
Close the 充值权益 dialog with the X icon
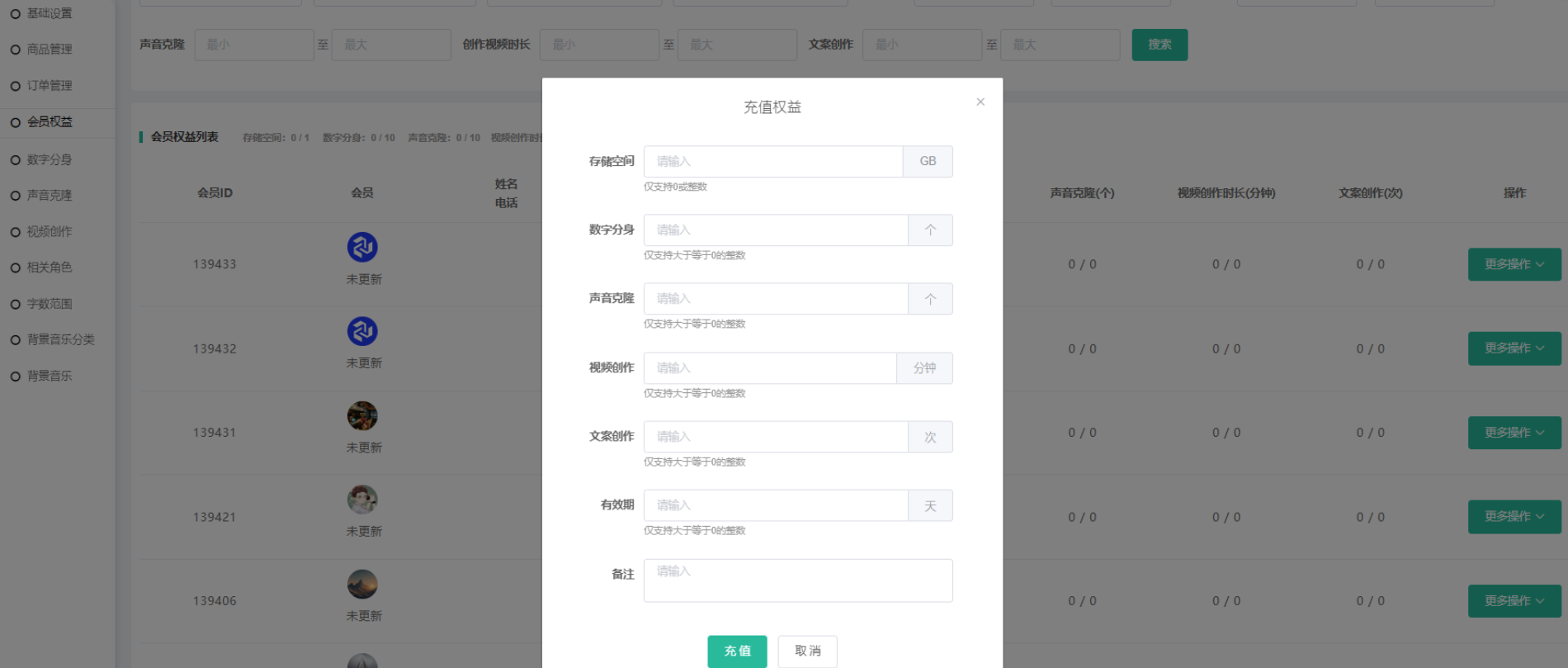coord(980,102)
